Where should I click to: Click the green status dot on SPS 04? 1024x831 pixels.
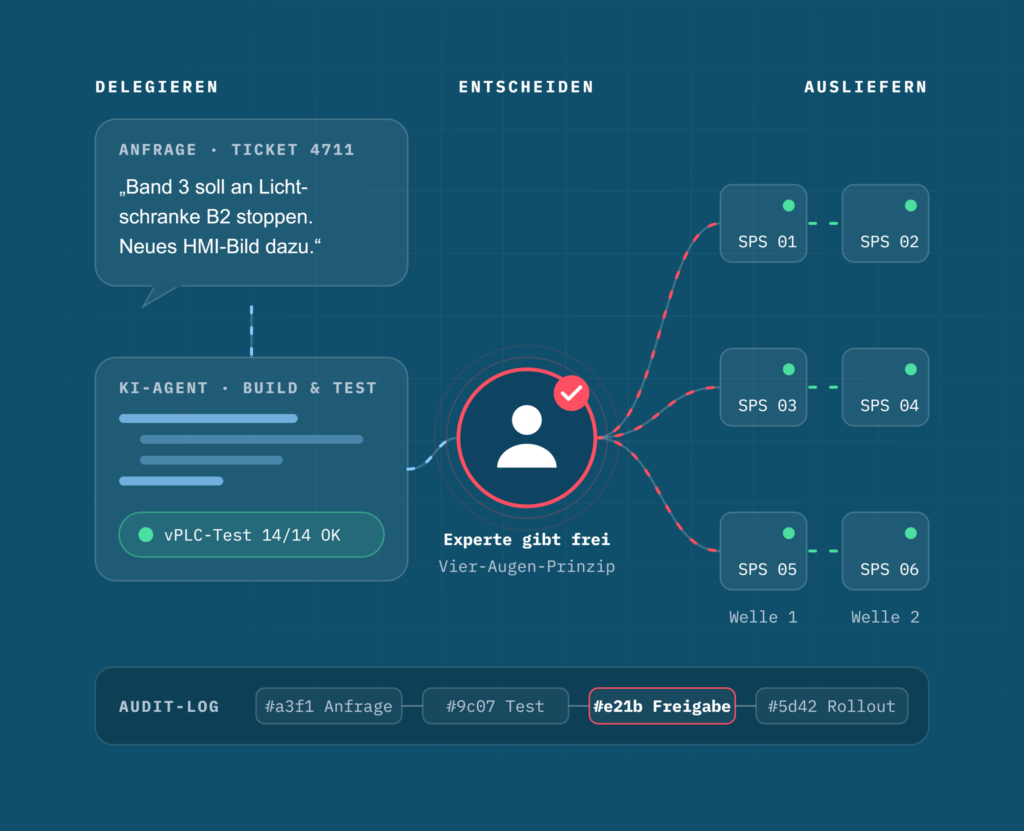pyautogui.click(x=911, y=370)
